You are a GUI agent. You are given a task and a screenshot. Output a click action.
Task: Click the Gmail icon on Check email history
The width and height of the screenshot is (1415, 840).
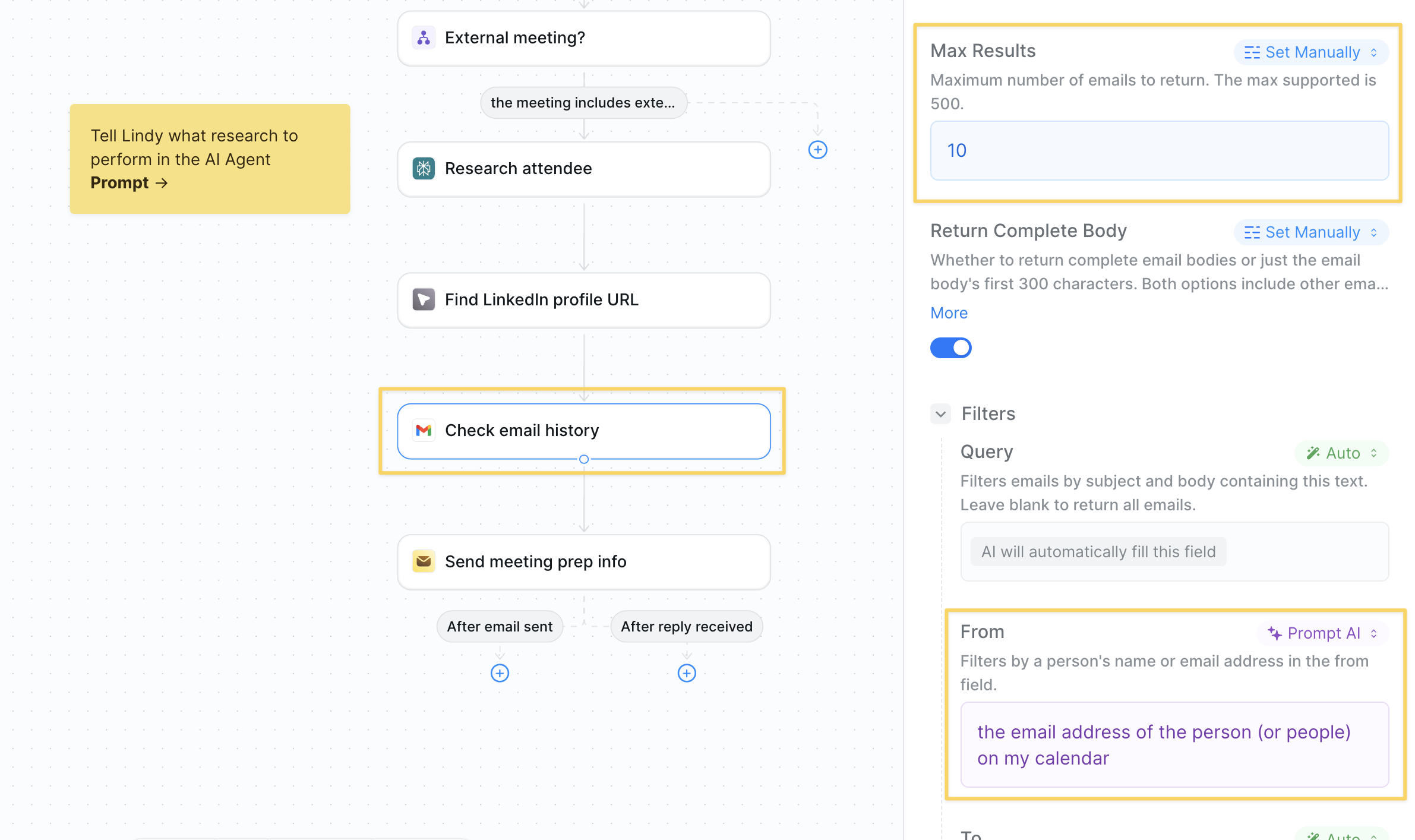pos(424,430)
